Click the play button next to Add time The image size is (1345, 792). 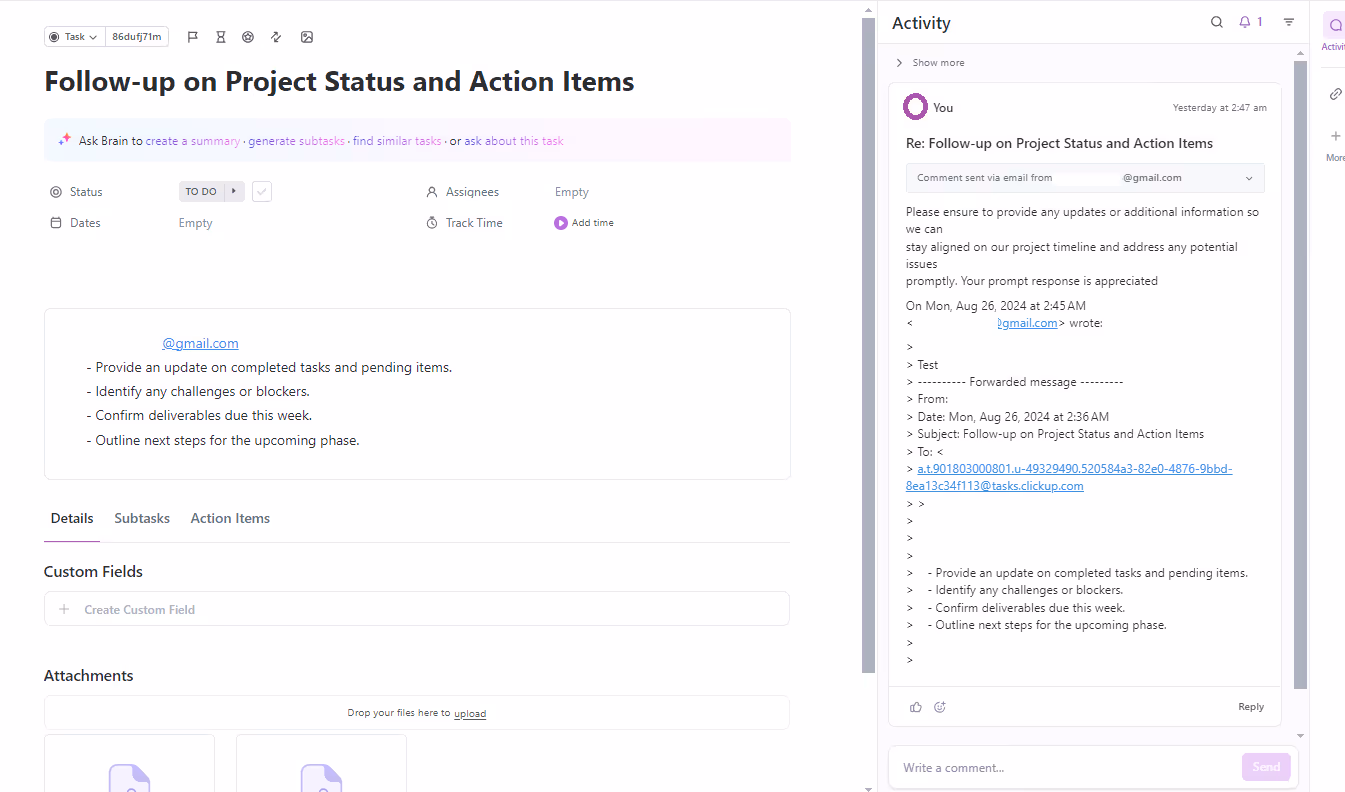point(561,223)
